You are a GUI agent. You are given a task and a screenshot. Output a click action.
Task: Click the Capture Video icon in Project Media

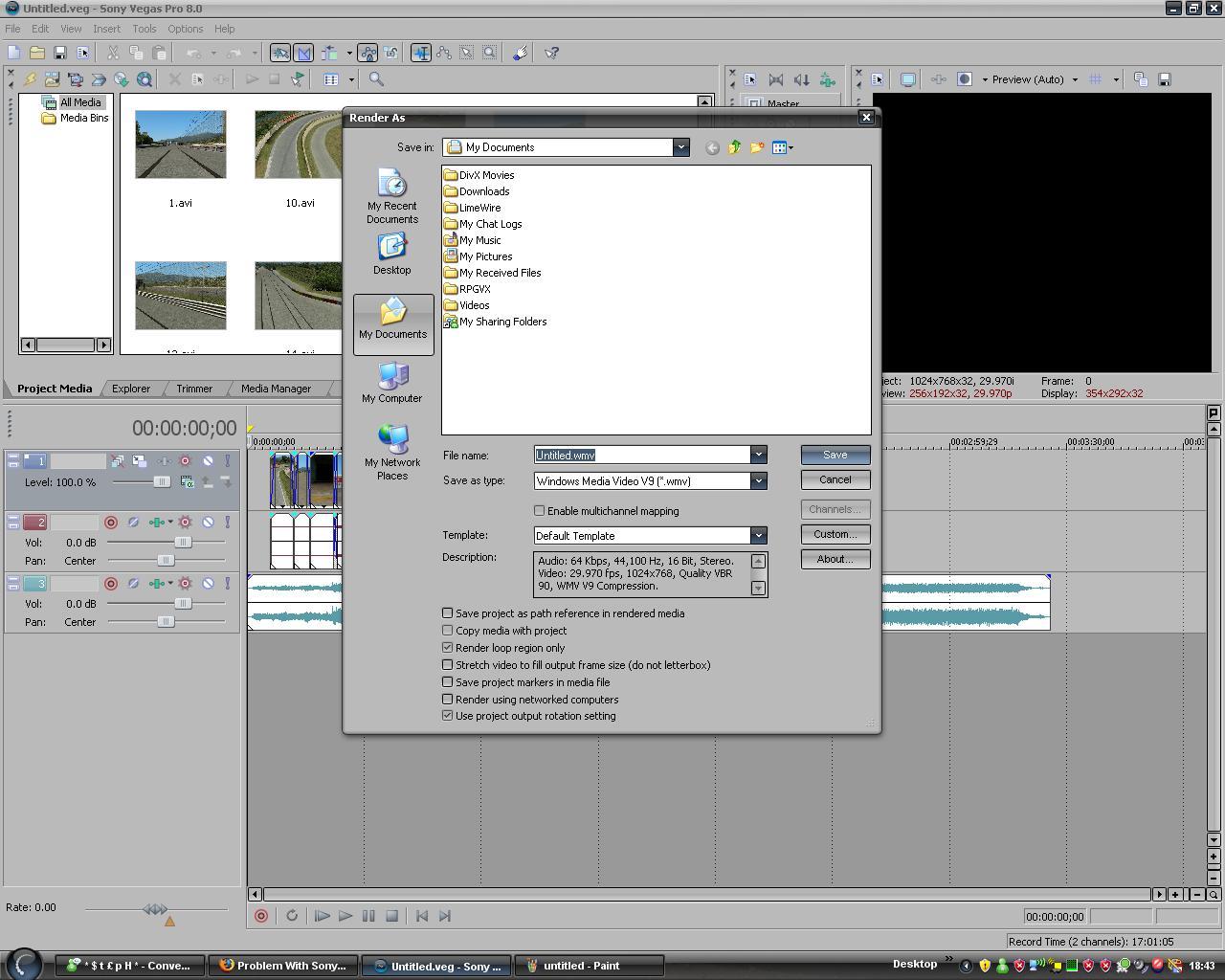[76, 79]
